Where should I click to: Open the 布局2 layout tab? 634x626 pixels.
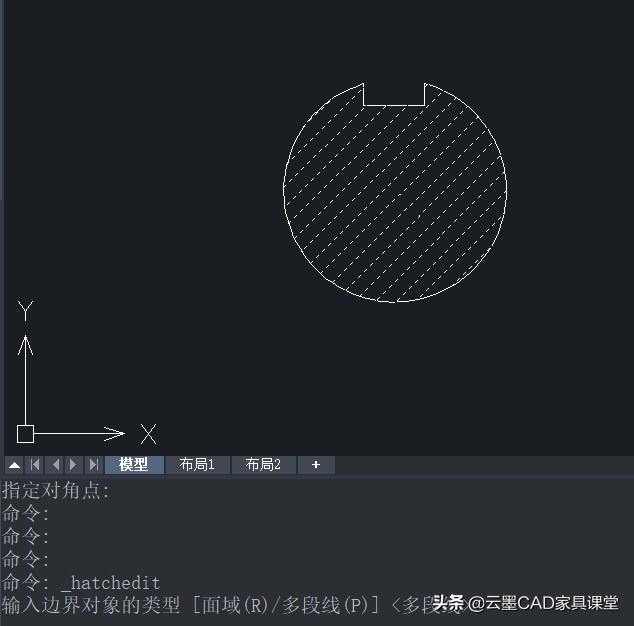coord(263,465)
